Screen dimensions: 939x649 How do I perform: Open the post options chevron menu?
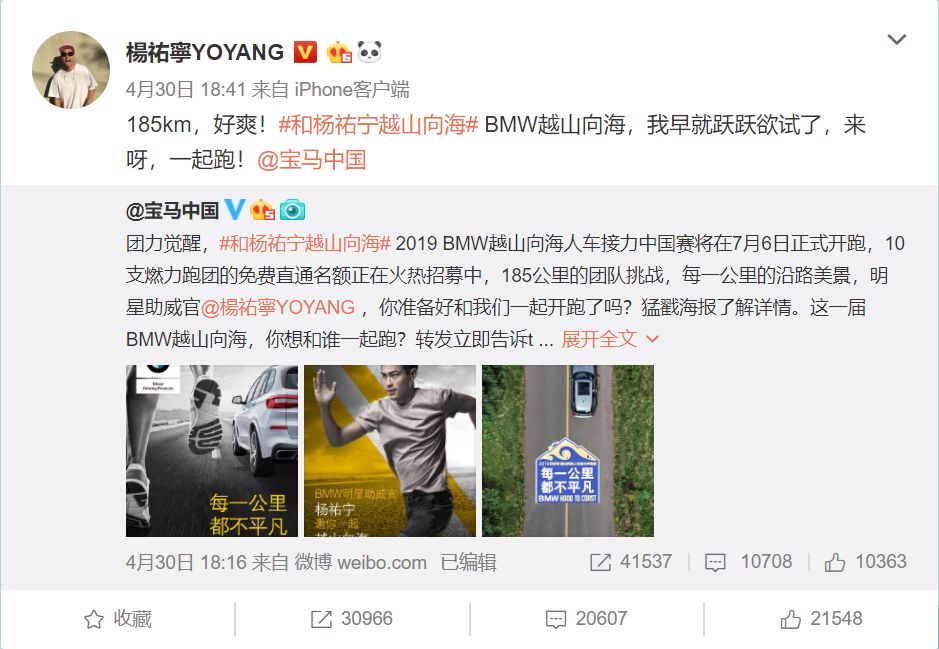[896, 40]
